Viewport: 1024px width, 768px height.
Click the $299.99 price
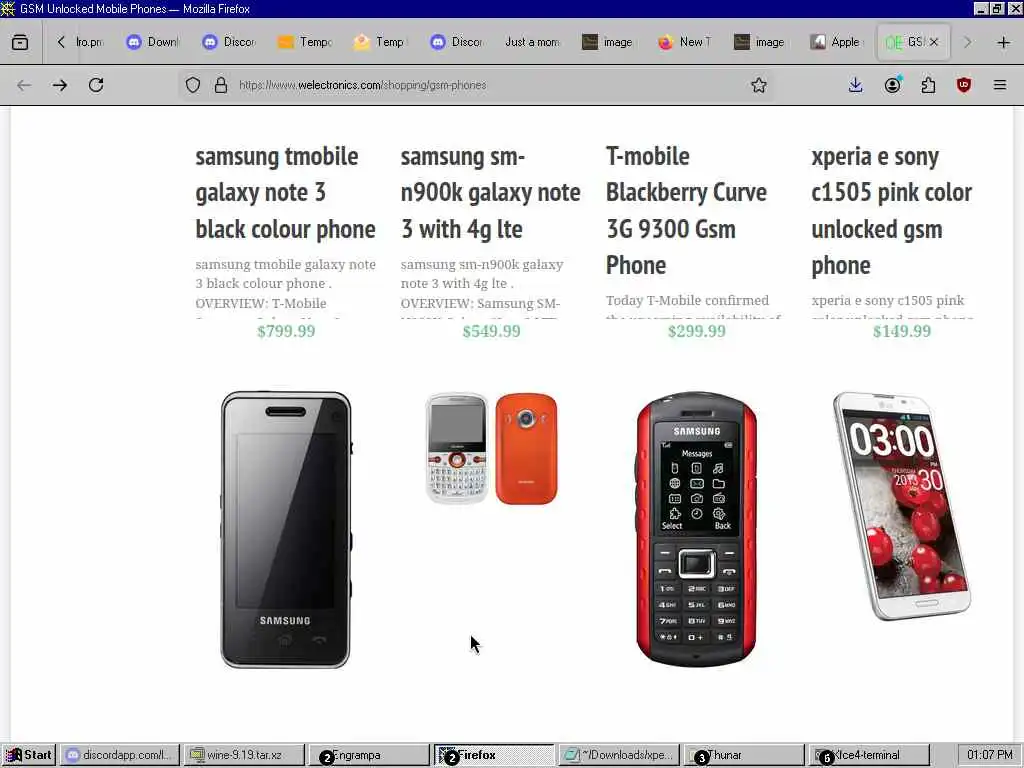696,331
